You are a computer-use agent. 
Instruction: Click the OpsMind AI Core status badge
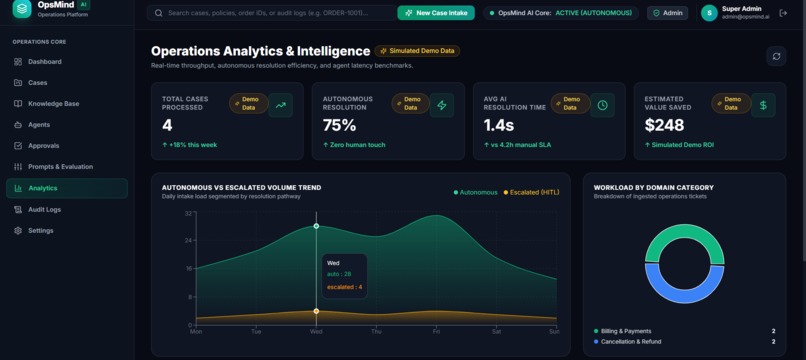pos(561,13)
